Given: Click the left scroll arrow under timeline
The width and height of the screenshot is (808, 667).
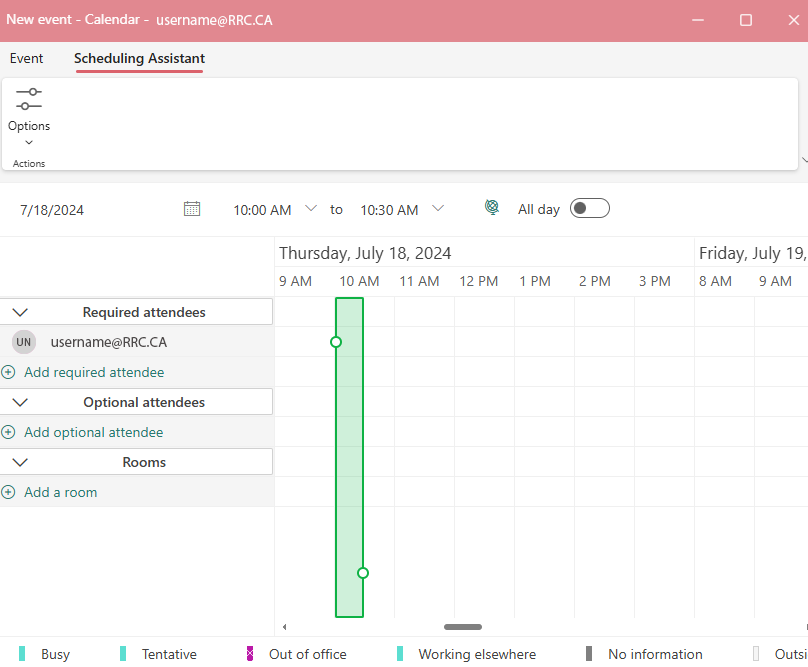Looking at the screenshot, I should pos(285,627).
